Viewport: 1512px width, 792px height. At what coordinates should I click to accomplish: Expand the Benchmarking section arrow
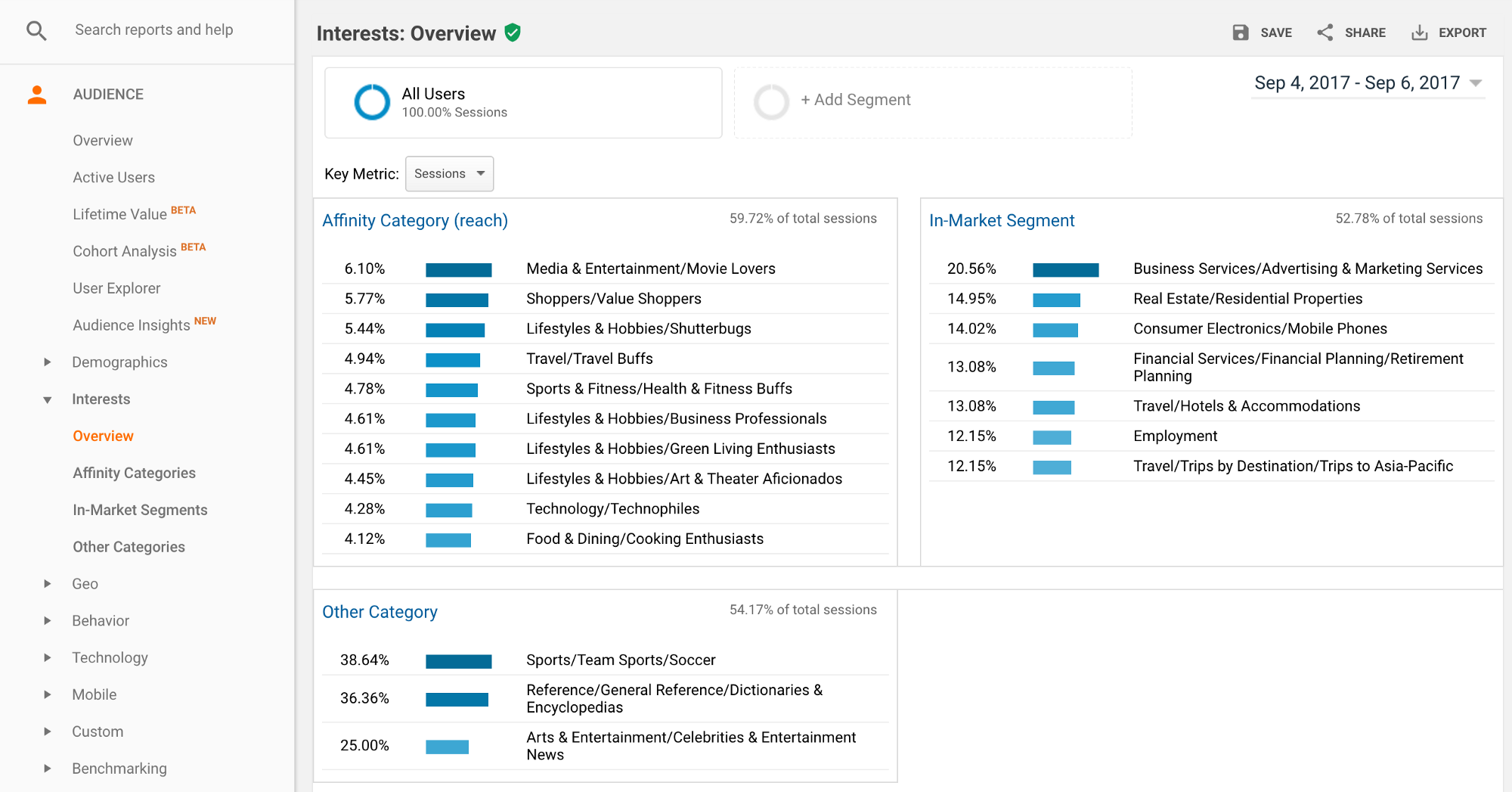tap(48, 769)
